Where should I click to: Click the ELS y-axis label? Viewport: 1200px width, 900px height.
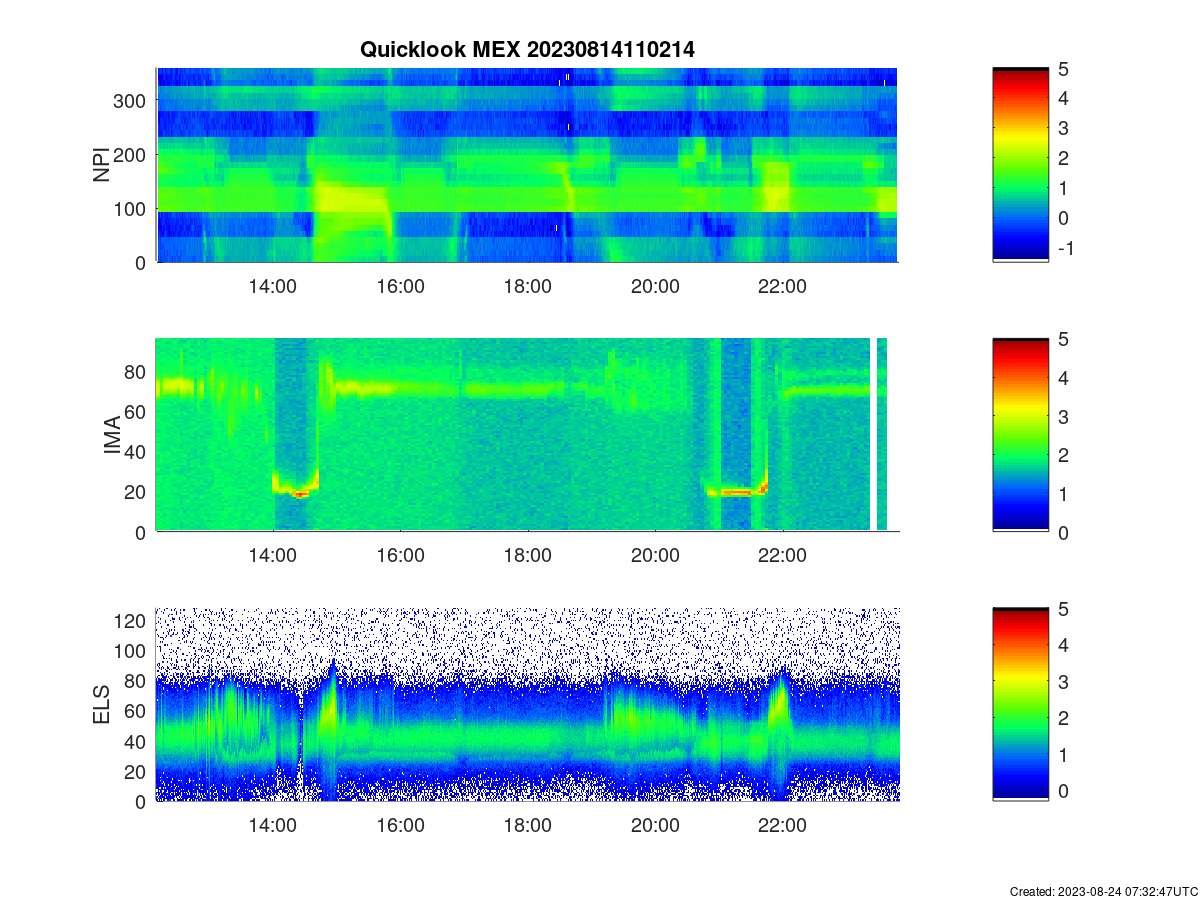point(102,705)
